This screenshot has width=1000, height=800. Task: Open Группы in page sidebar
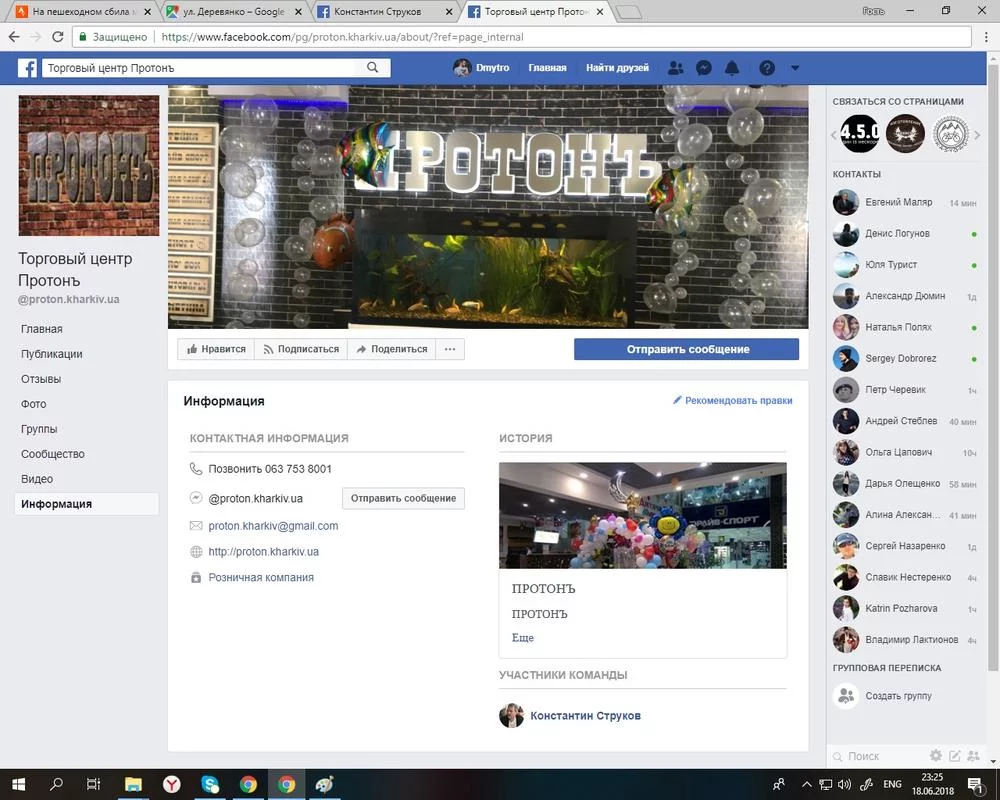pyautogui.click(x=39, y=429)
